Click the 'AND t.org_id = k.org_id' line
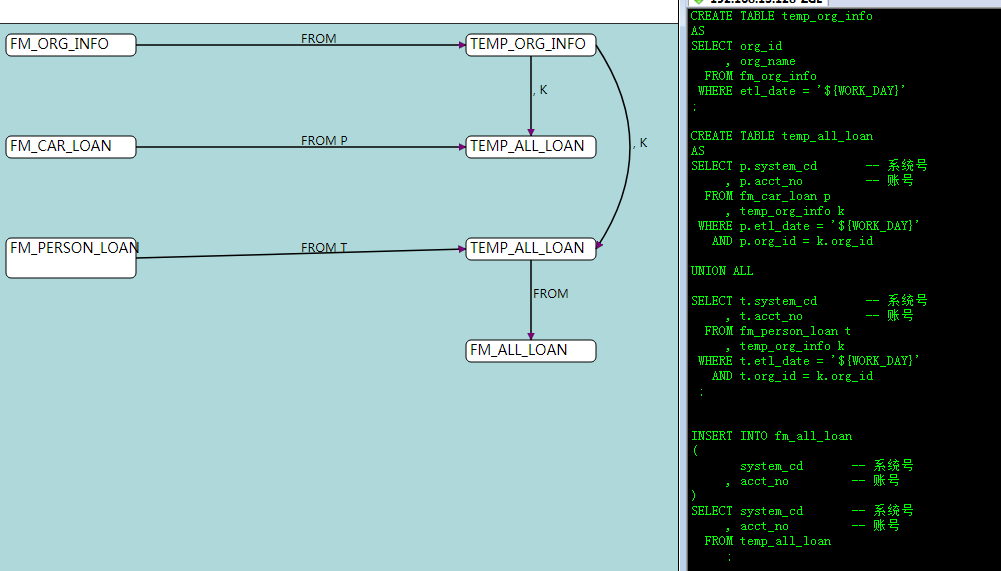 [792, 376]
